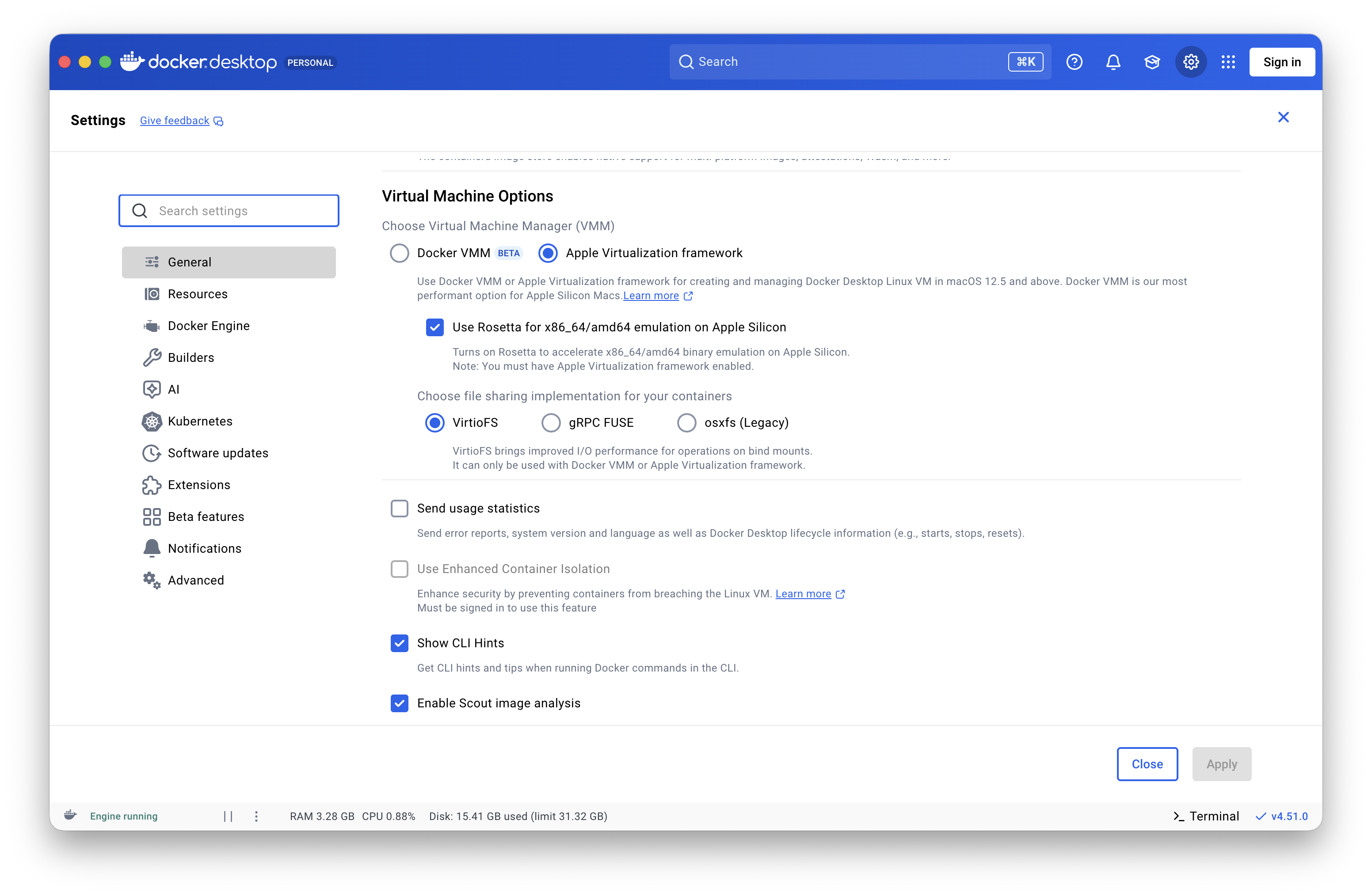This screenshot has height=896, width=1372.
Task: Click the Terminal prompt icon
Action: point(1179,816)
